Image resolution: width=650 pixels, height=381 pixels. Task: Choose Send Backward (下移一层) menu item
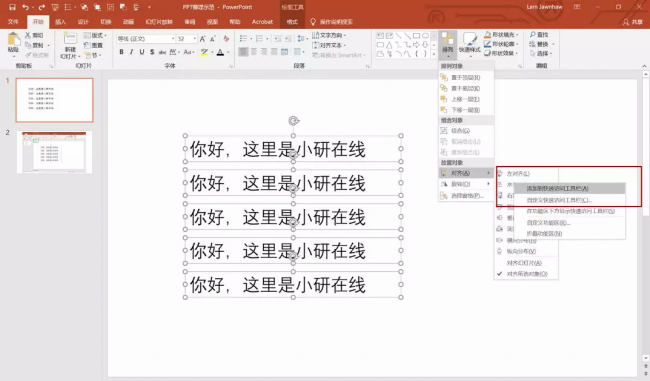[x=466, y=110]
